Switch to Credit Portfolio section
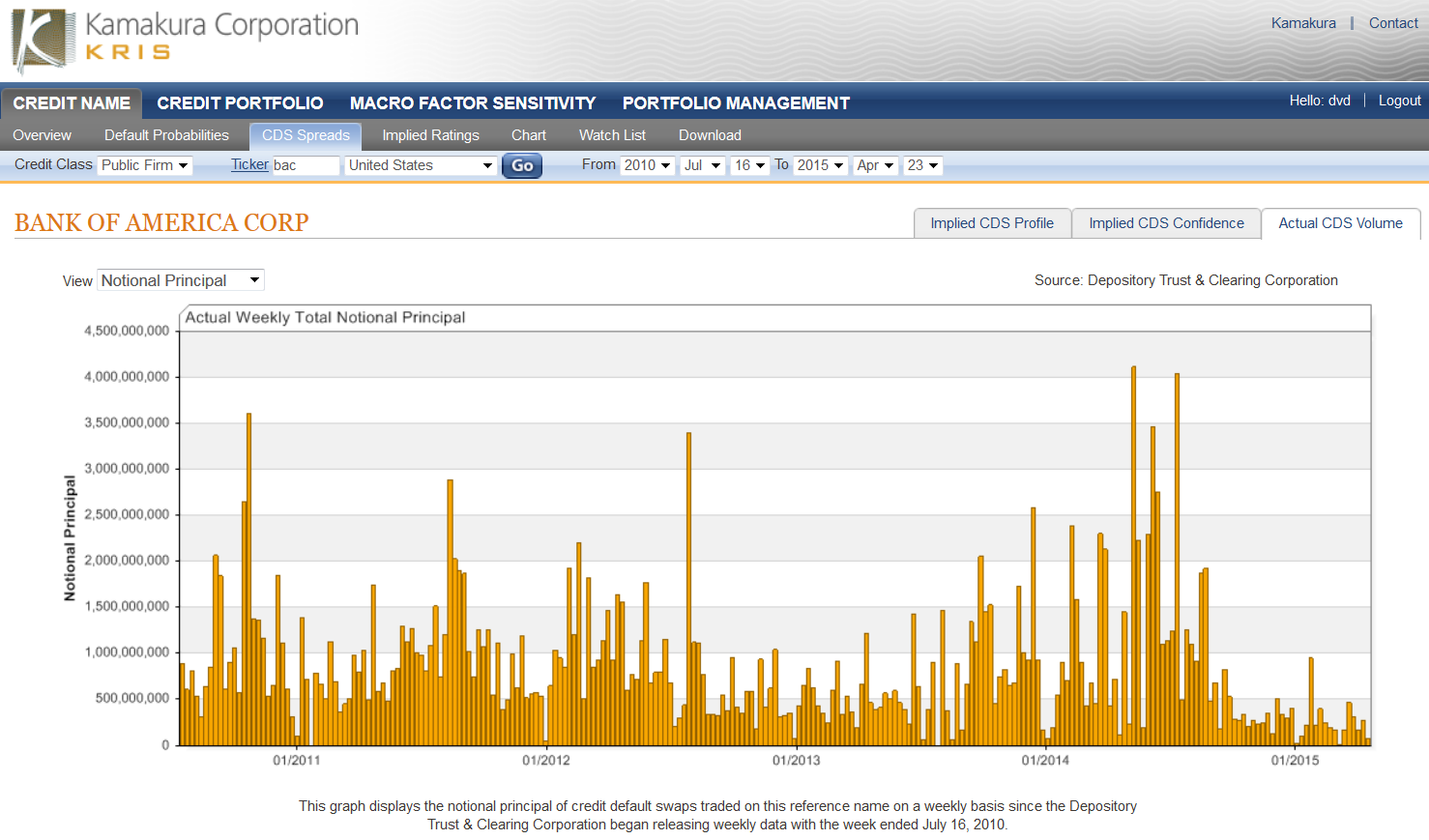Screen dimensions: 1429x840 pos(240,103)
